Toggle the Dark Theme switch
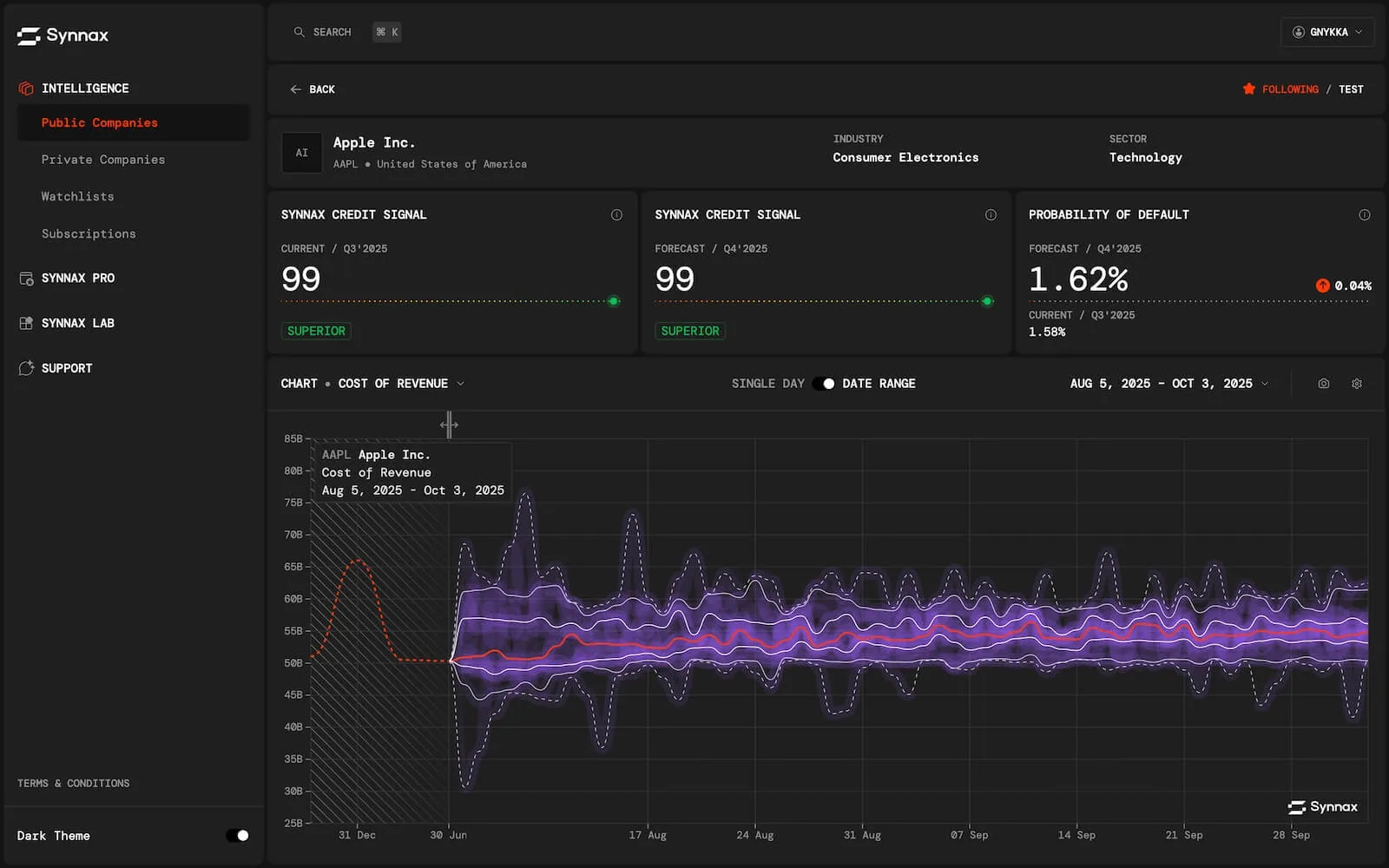The width and height of the screenshot is (1389, 868). pyautogui.click(x=237, y=836)
